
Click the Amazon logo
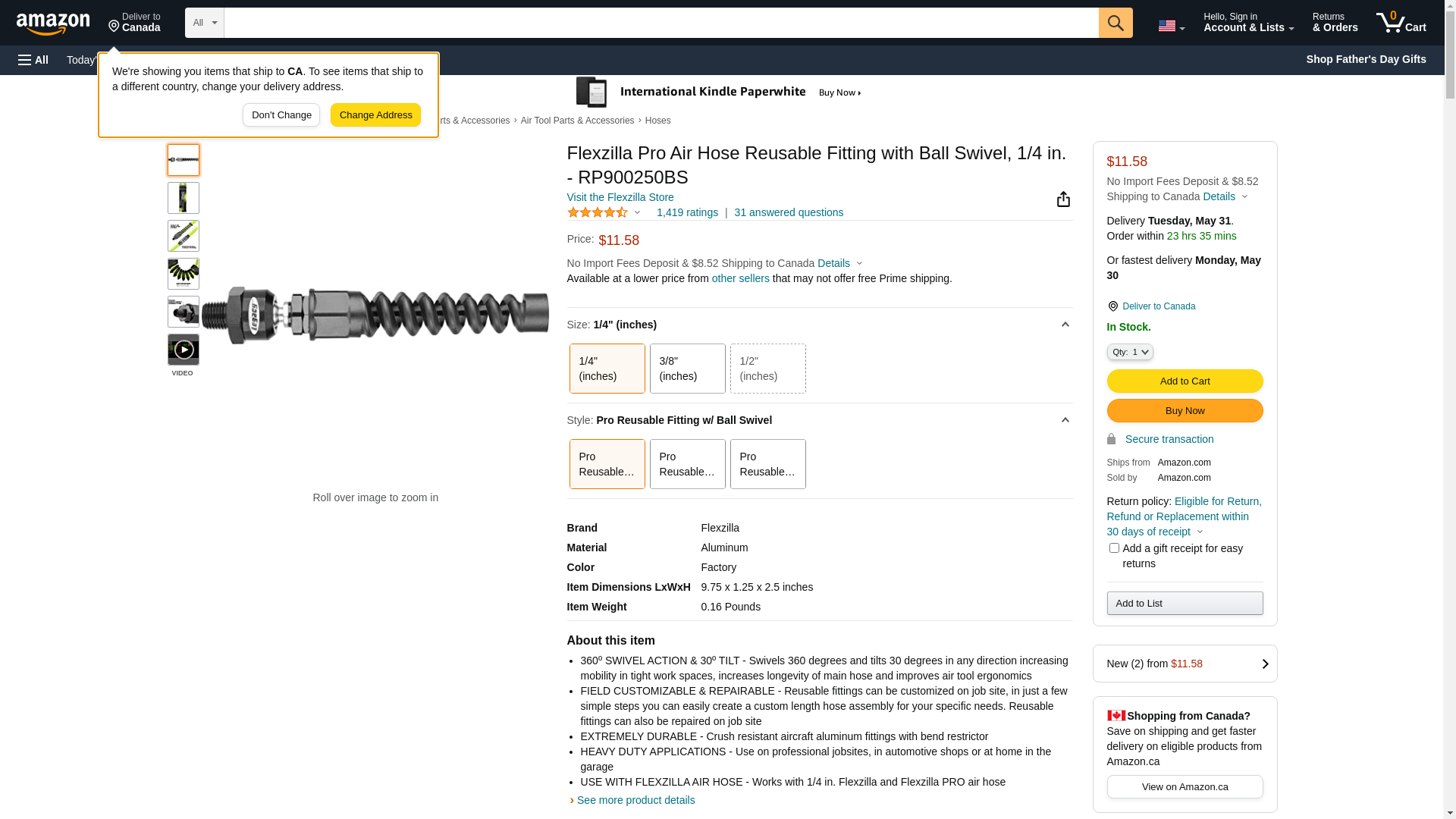[x=53, y=24]
